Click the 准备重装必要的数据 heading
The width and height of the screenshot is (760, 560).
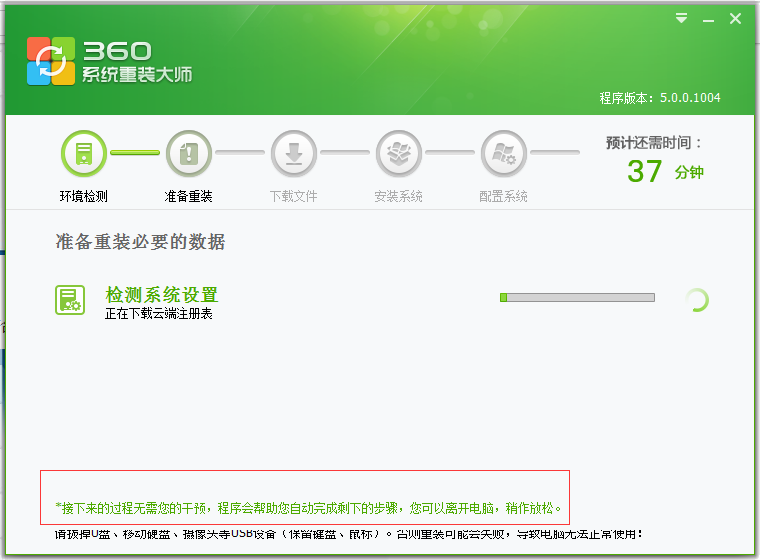coord(141,241)
